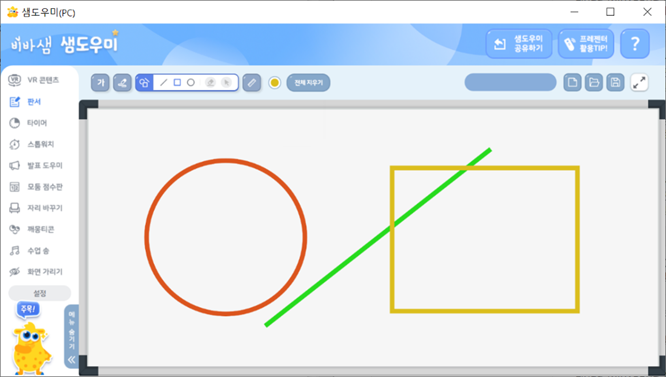This screenshot has width=666, height=377.
Task: Open the yellow pen color picker
Action: 275,82
